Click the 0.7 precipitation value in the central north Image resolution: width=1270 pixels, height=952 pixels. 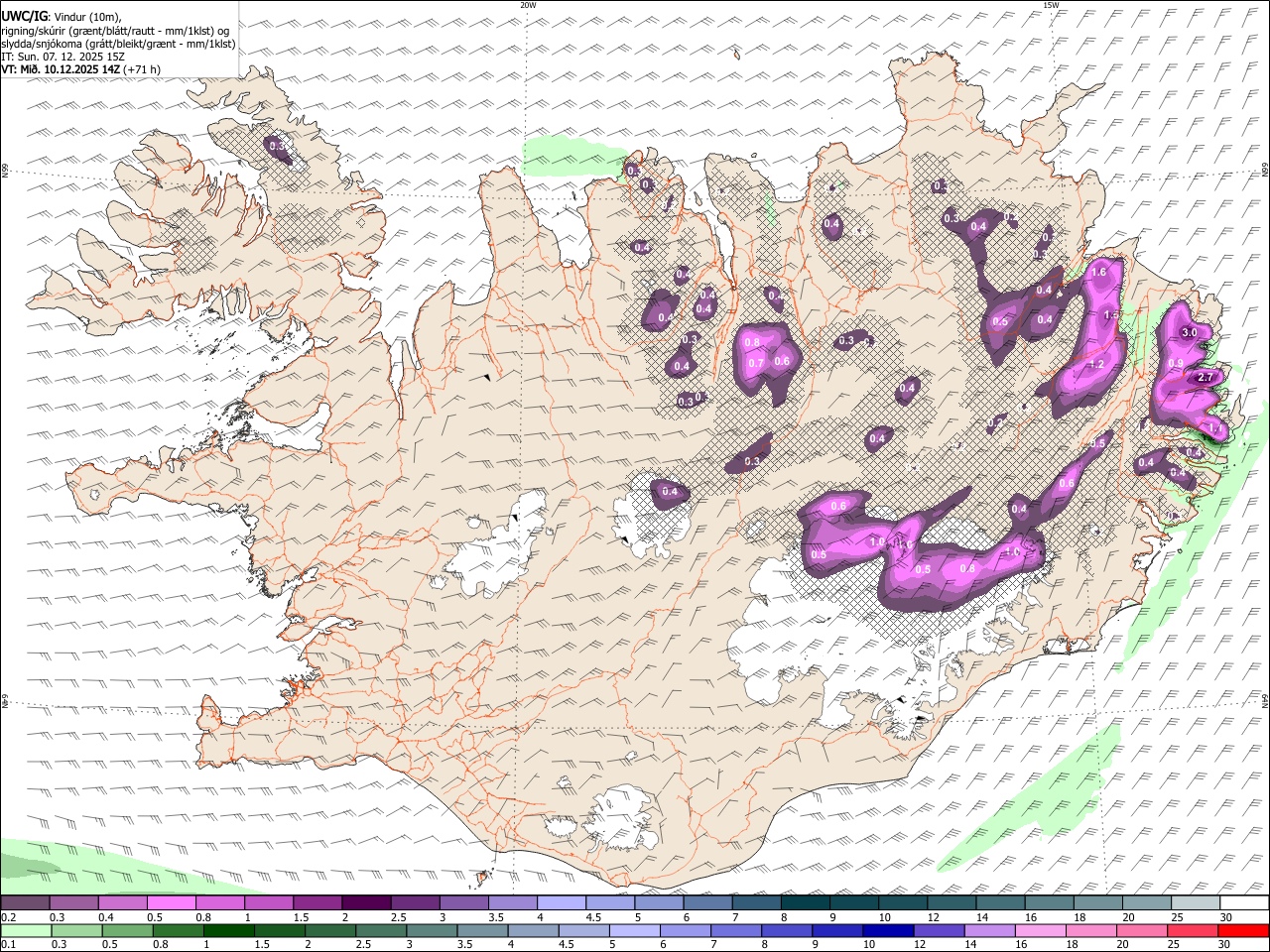(x=756, y=363)
